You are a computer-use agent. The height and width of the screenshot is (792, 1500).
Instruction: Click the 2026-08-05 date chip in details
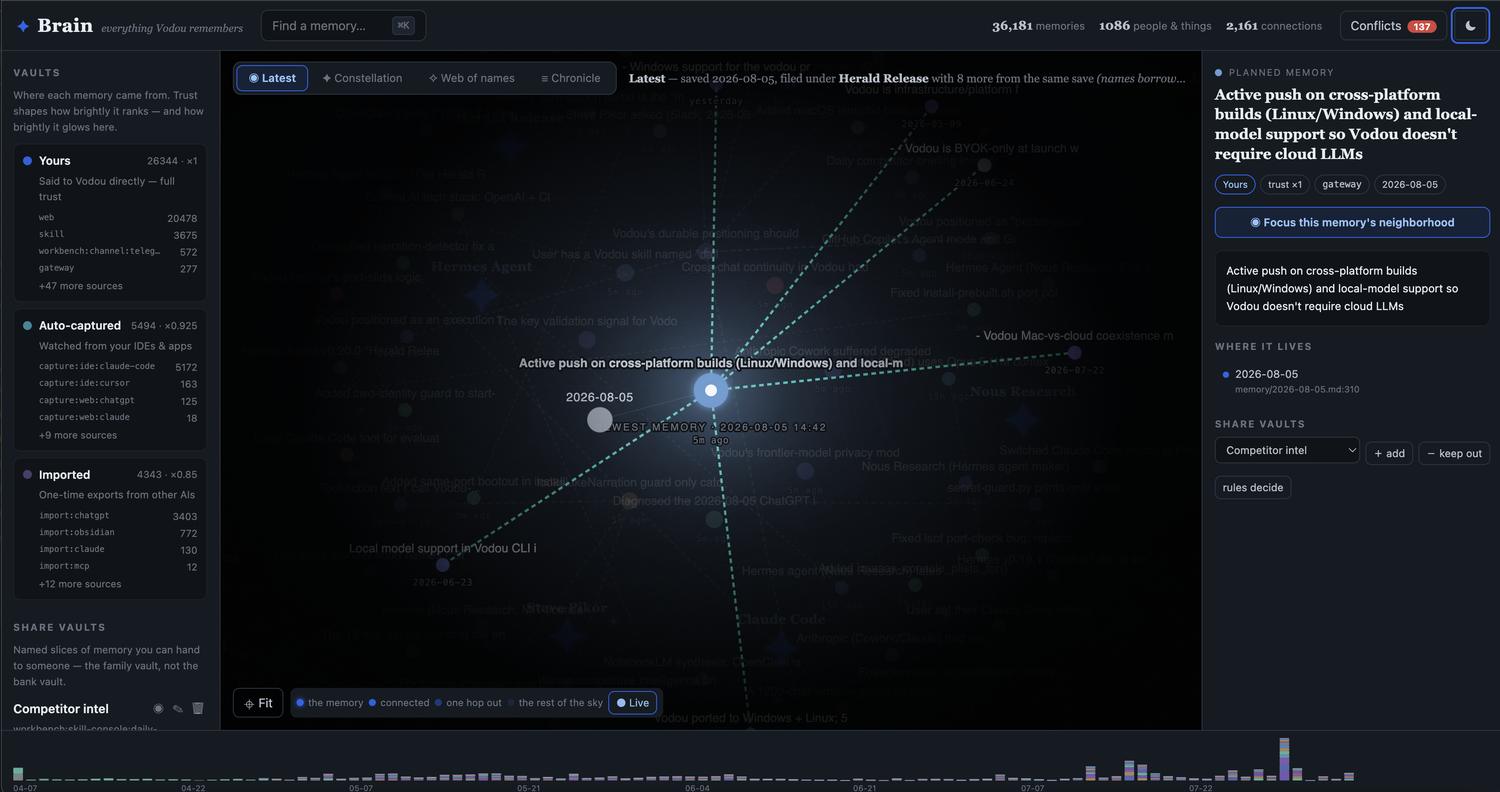[1410, 184]
